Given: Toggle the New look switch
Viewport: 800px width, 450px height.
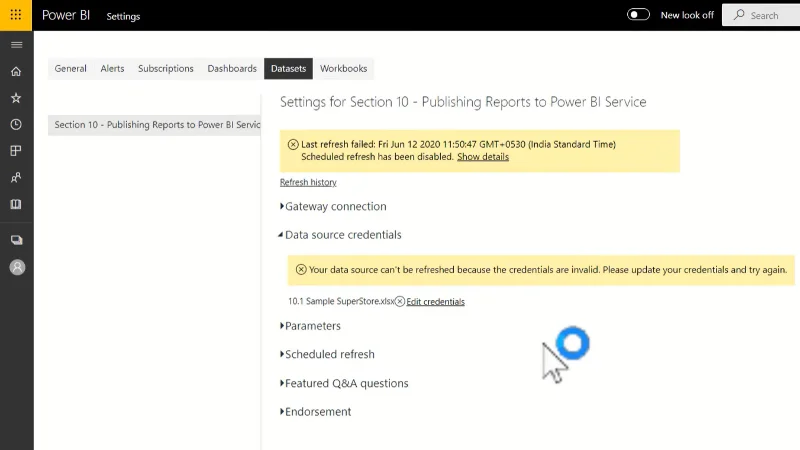Looking at the screenshot, I should [638, 15].
